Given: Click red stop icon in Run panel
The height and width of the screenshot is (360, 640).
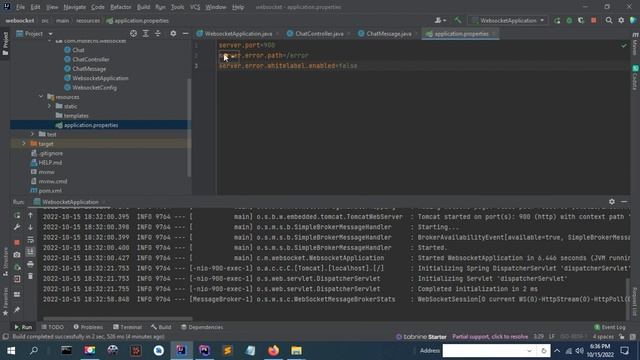Looking at the screenshot, I should 17,242.
